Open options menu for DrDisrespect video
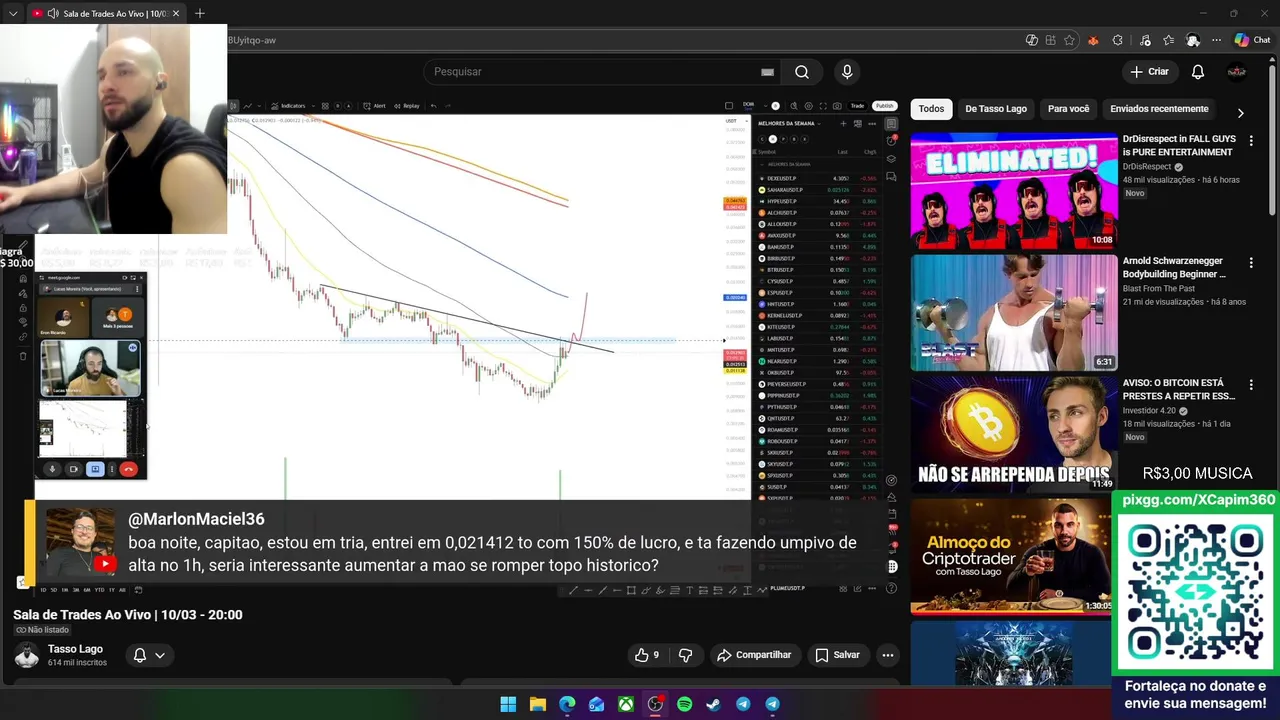 coord(1251,140)
